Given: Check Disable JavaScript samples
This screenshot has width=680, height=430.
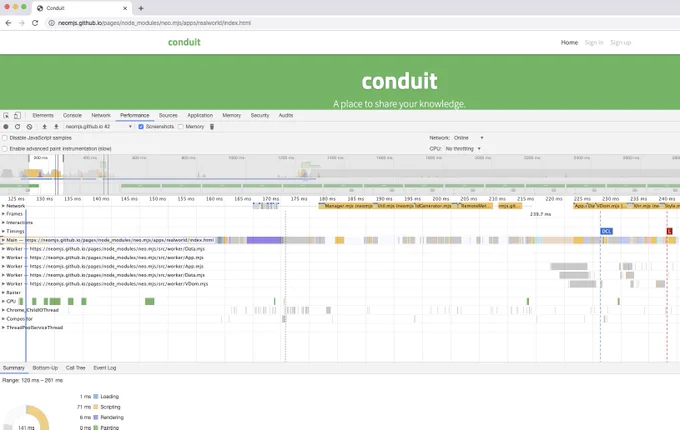Looking at the screenshot, I should tap(5, 138).
